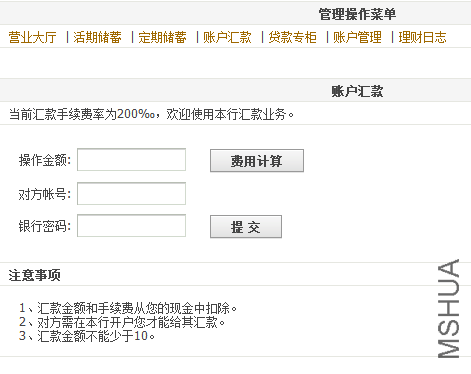This screenshot has width=471, height=374.
Task: Go to 账户管理 page
Action: [x=357, y=37]
